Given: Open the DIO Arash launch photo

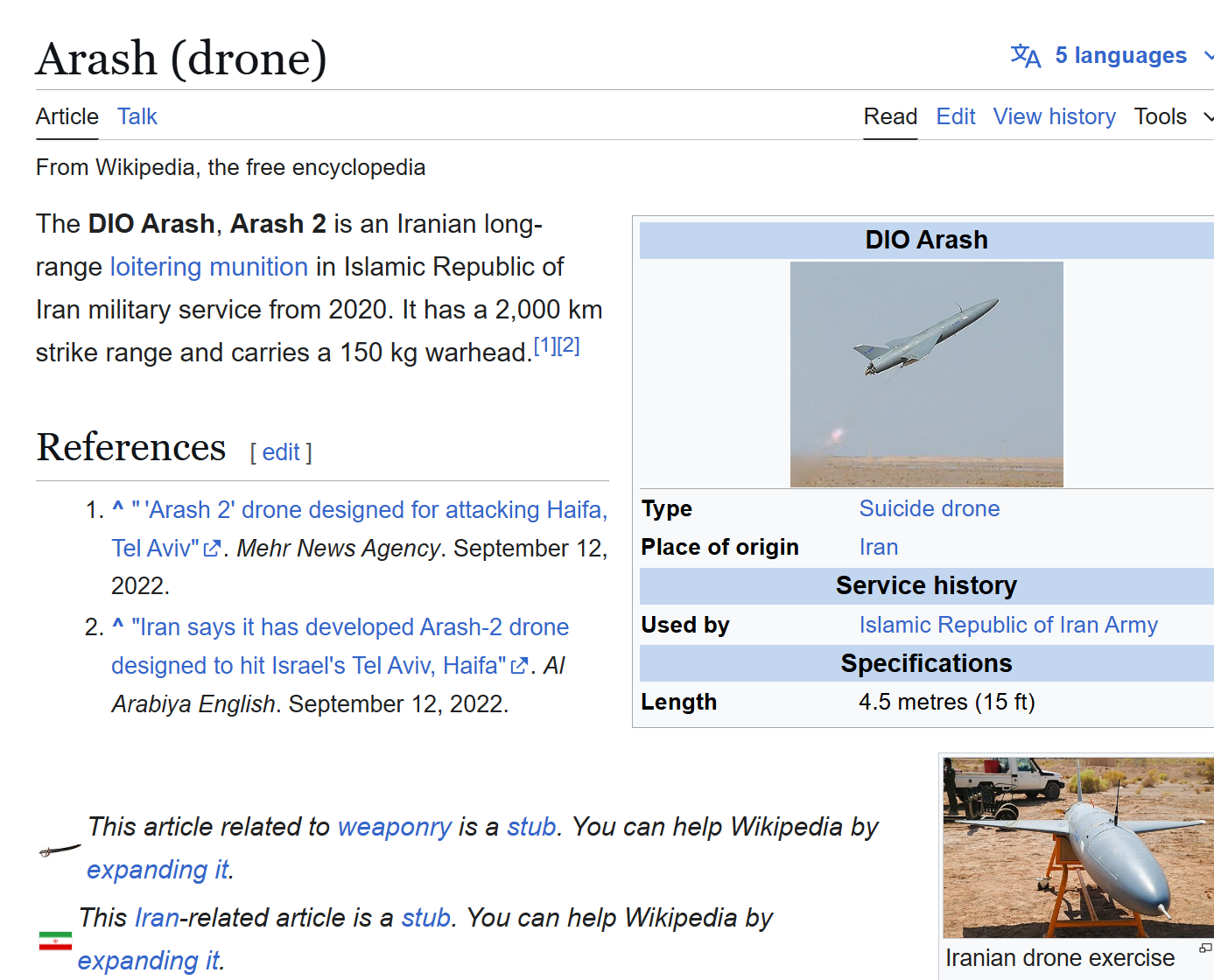Looking at the screenshot, I should (926, 374).
